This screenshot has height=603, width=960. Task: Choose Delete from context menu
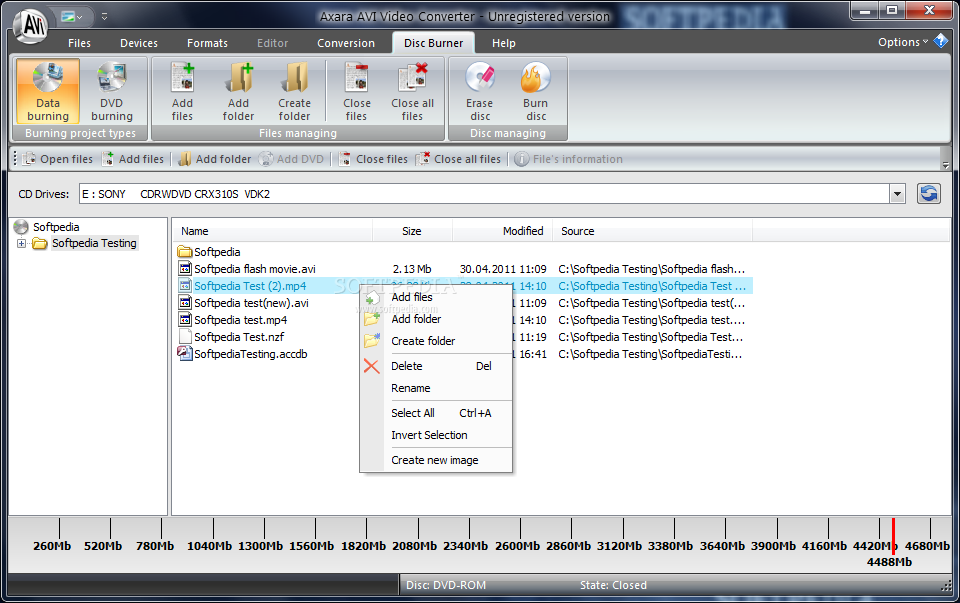(x=436, y=366)
